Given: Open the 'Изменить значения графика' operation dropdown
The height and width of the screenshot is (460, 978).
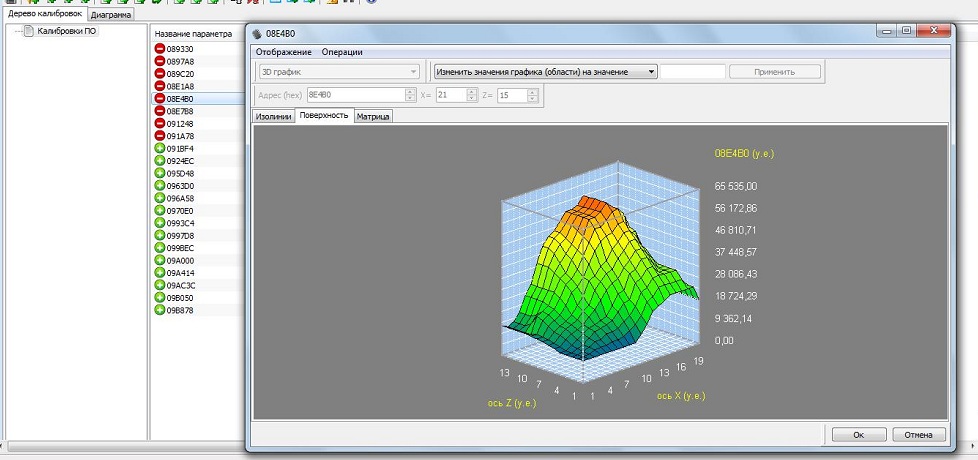Looking at the screenshot, I should click(x=545, y=72).
